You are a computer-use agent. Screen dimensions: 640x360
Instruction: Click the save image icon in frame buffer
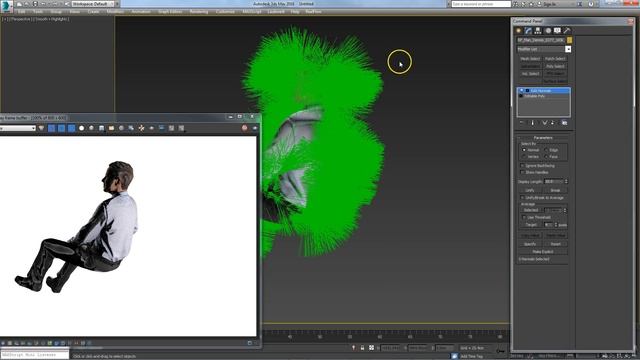coord(101,128)
